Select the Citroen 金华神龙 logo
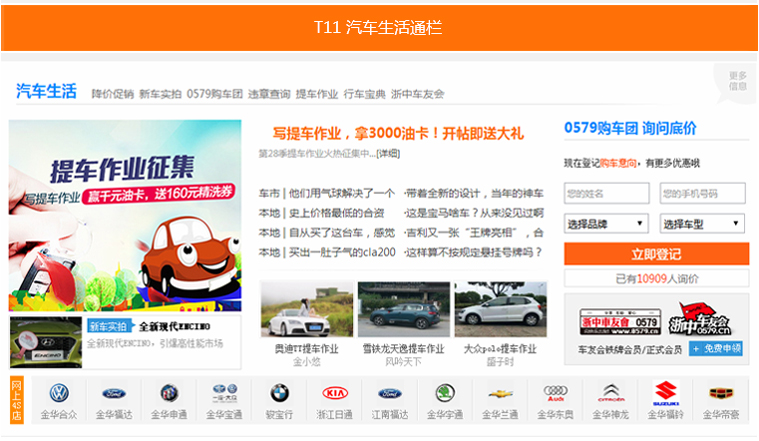Image resolution: width=759 pixels, height=441 pixels. click(611, 393)
